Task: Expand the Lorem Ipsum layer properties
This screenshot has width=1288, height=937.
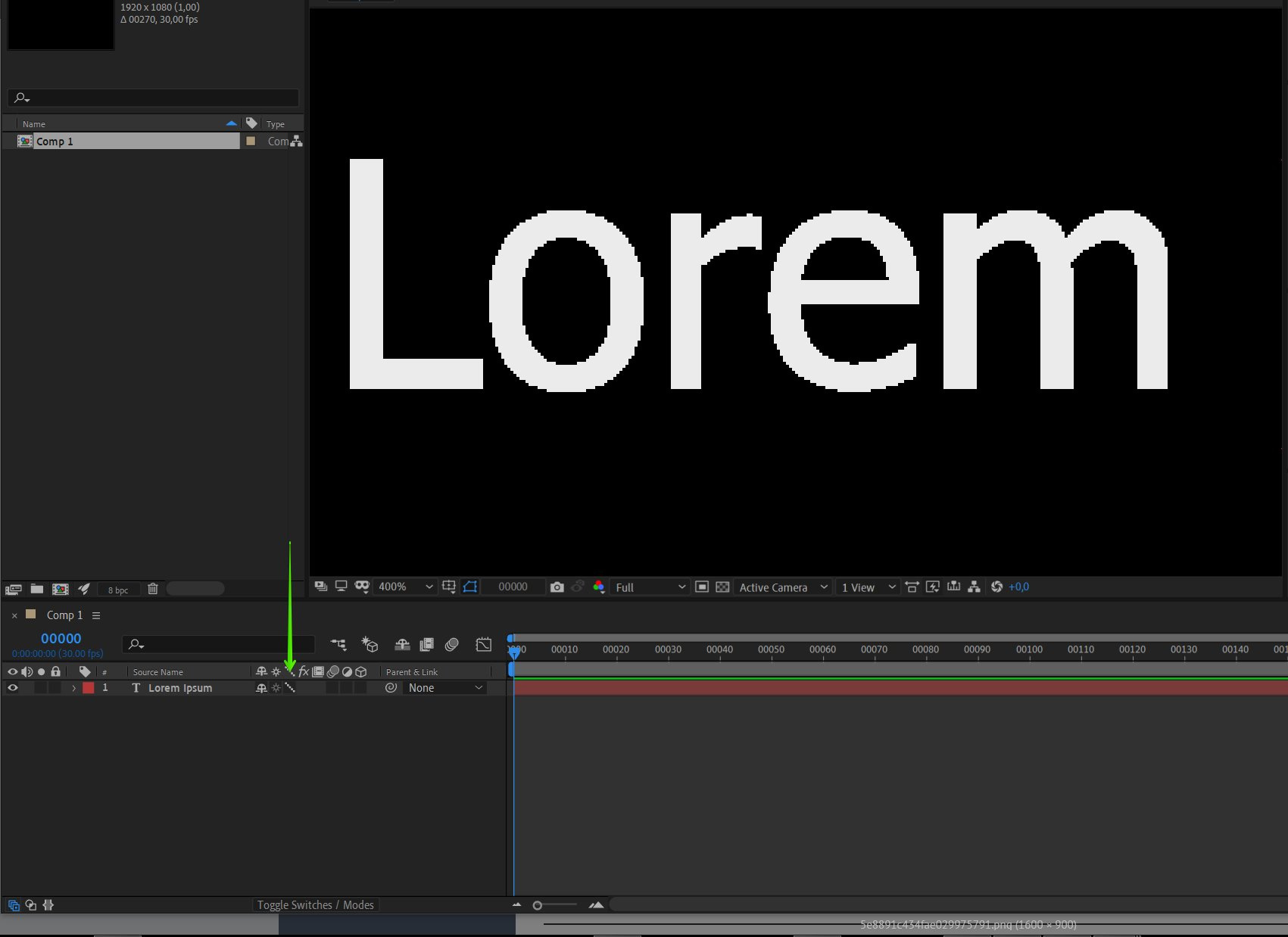Action: pyautogui.click(x=73, y=688)
